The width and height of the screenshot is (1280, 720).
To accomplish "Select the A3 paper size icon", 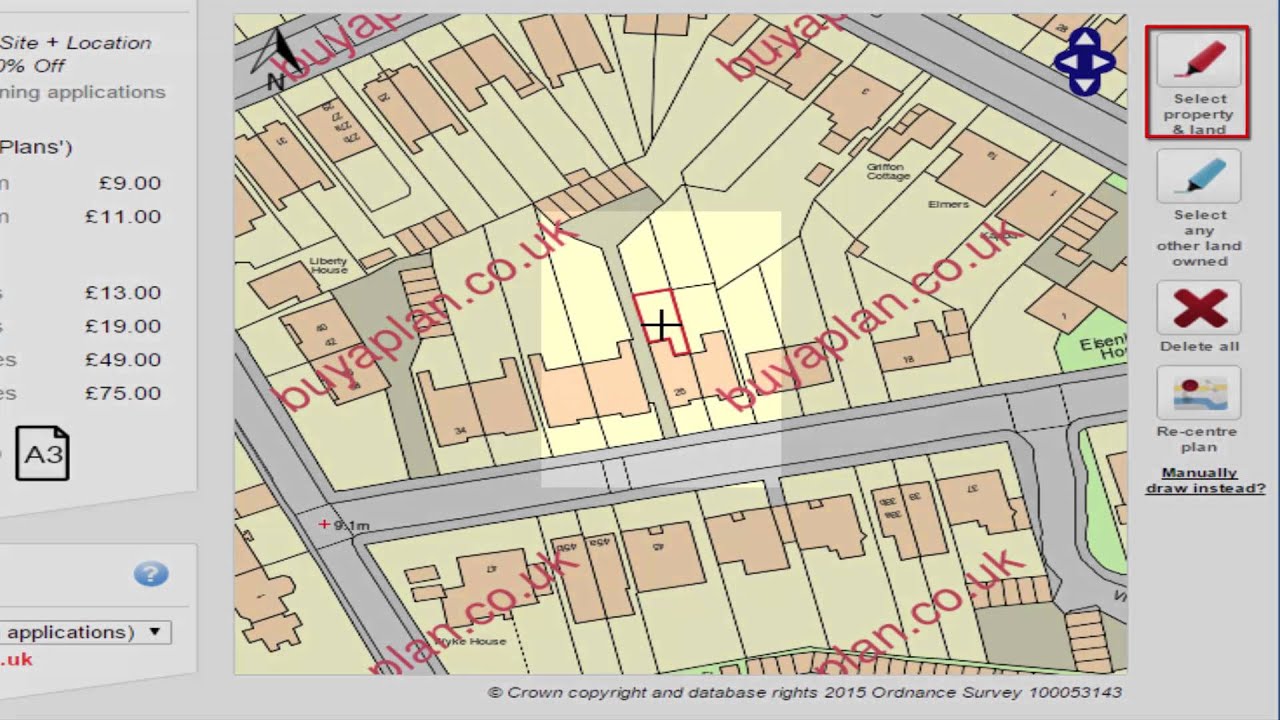I will (43, 454).
